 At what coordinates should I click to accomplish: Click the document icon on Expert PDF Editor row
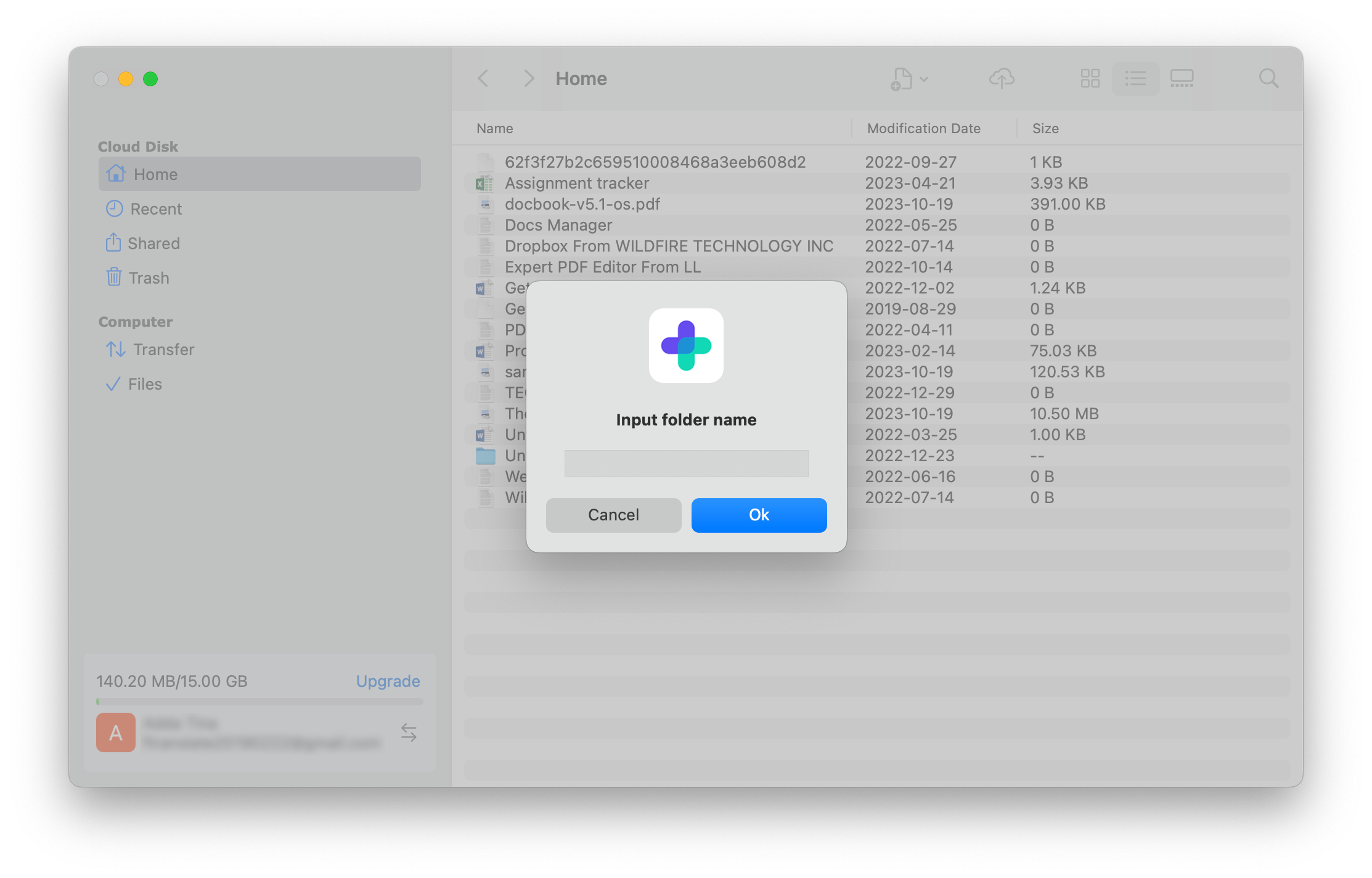(485, 267)
